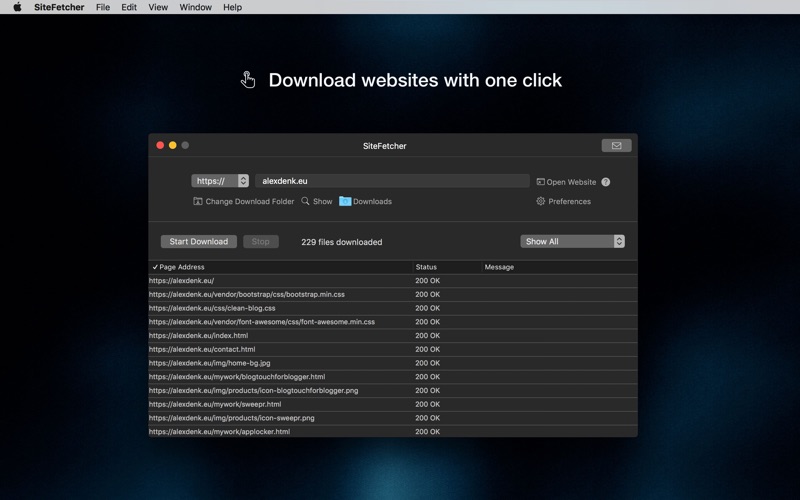This screenshot has height=500, width=800.
Task: Select the home-bg.jpg row
Action: pos(393,363)
